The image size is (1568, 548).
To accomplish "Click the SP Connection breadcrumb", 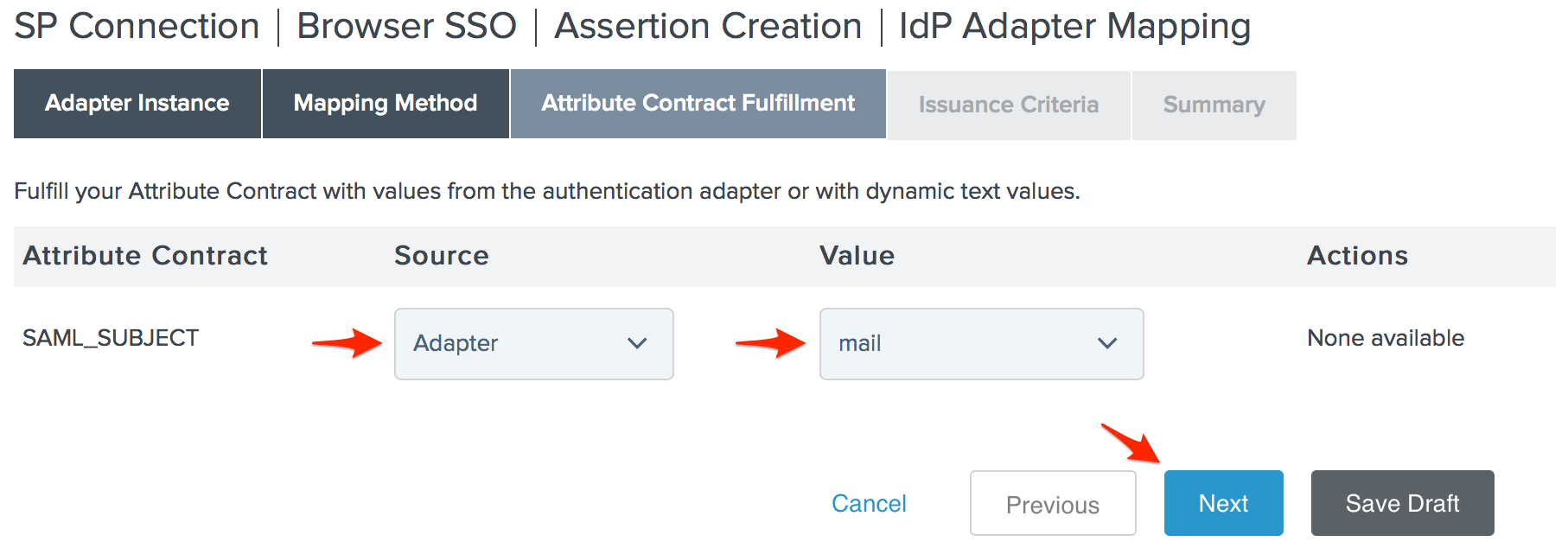I will click(x=137, y=26).
